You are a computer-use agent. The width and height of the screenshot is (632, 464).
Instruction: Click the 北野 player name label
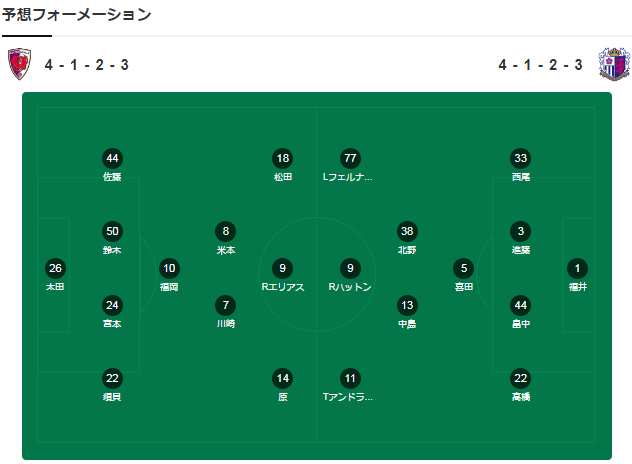406,250
